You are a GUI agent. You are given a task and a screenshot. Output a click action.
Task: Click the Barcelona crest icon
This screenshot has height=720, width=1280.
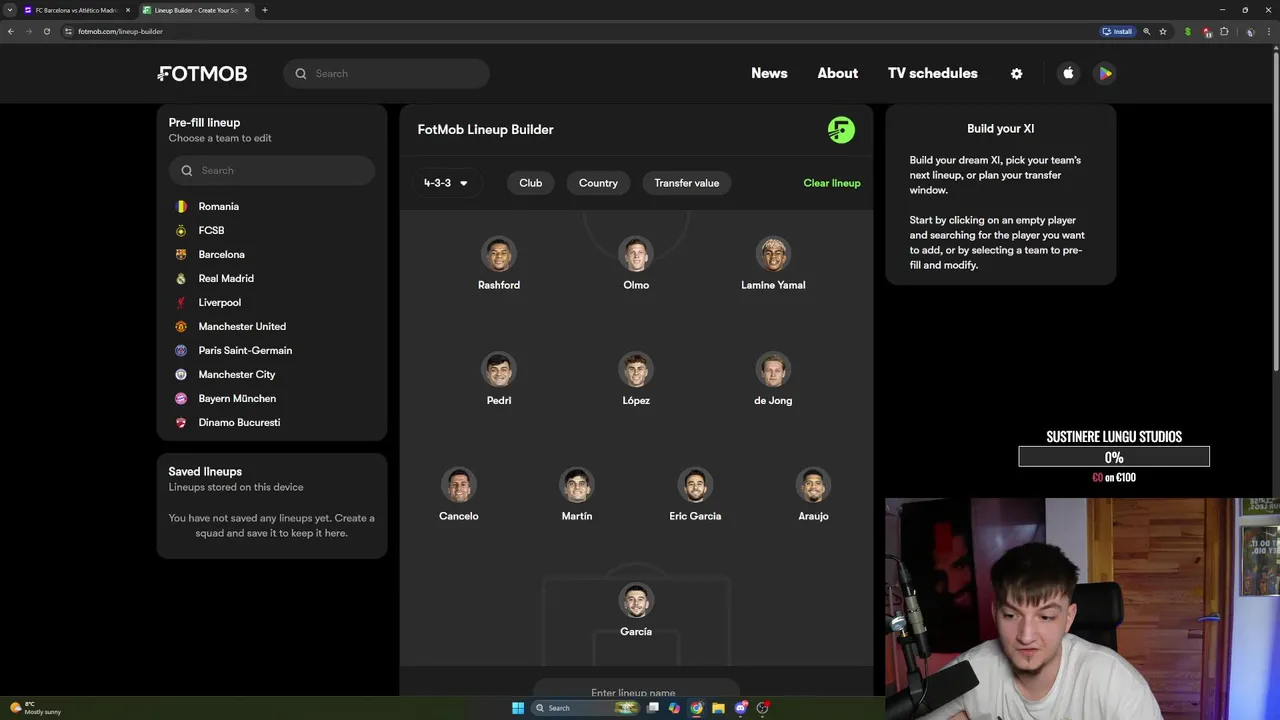181,254
